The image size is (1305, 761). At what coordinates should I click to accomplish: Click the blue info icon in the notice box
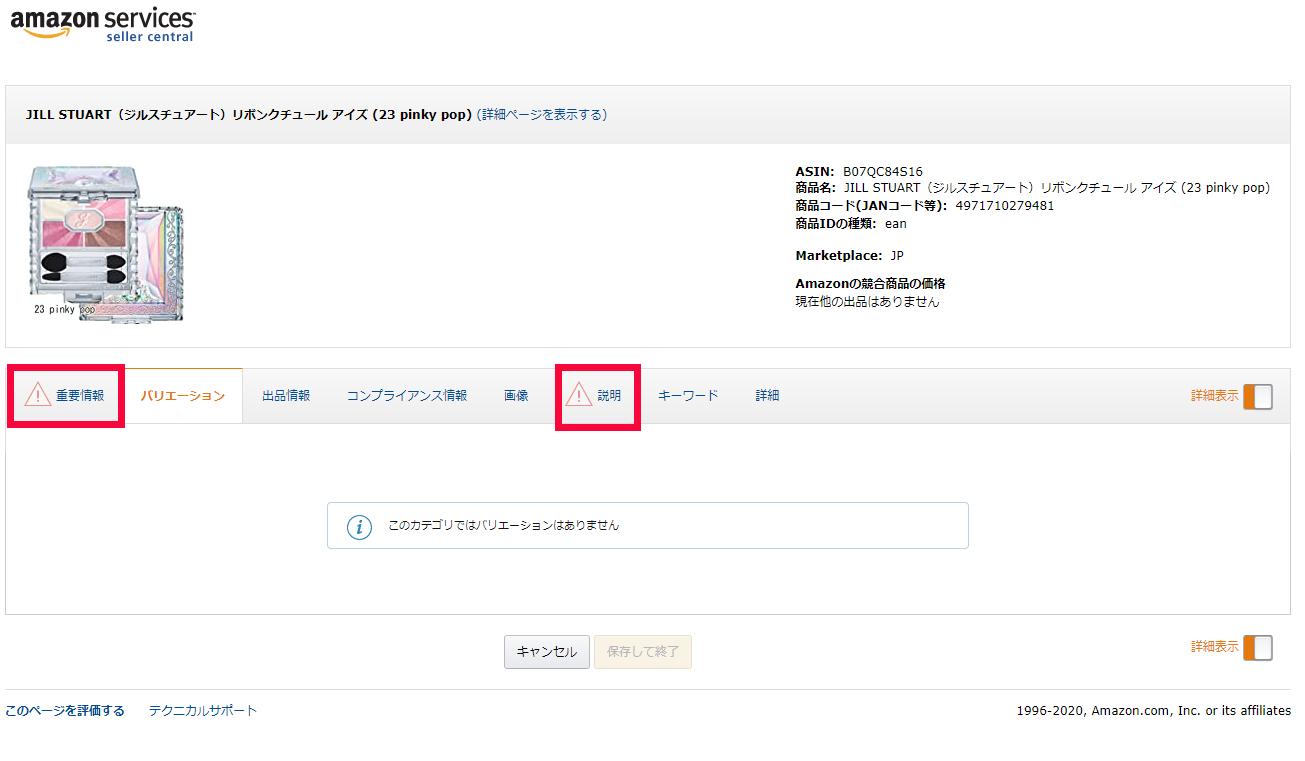click(x=359, y=526)
